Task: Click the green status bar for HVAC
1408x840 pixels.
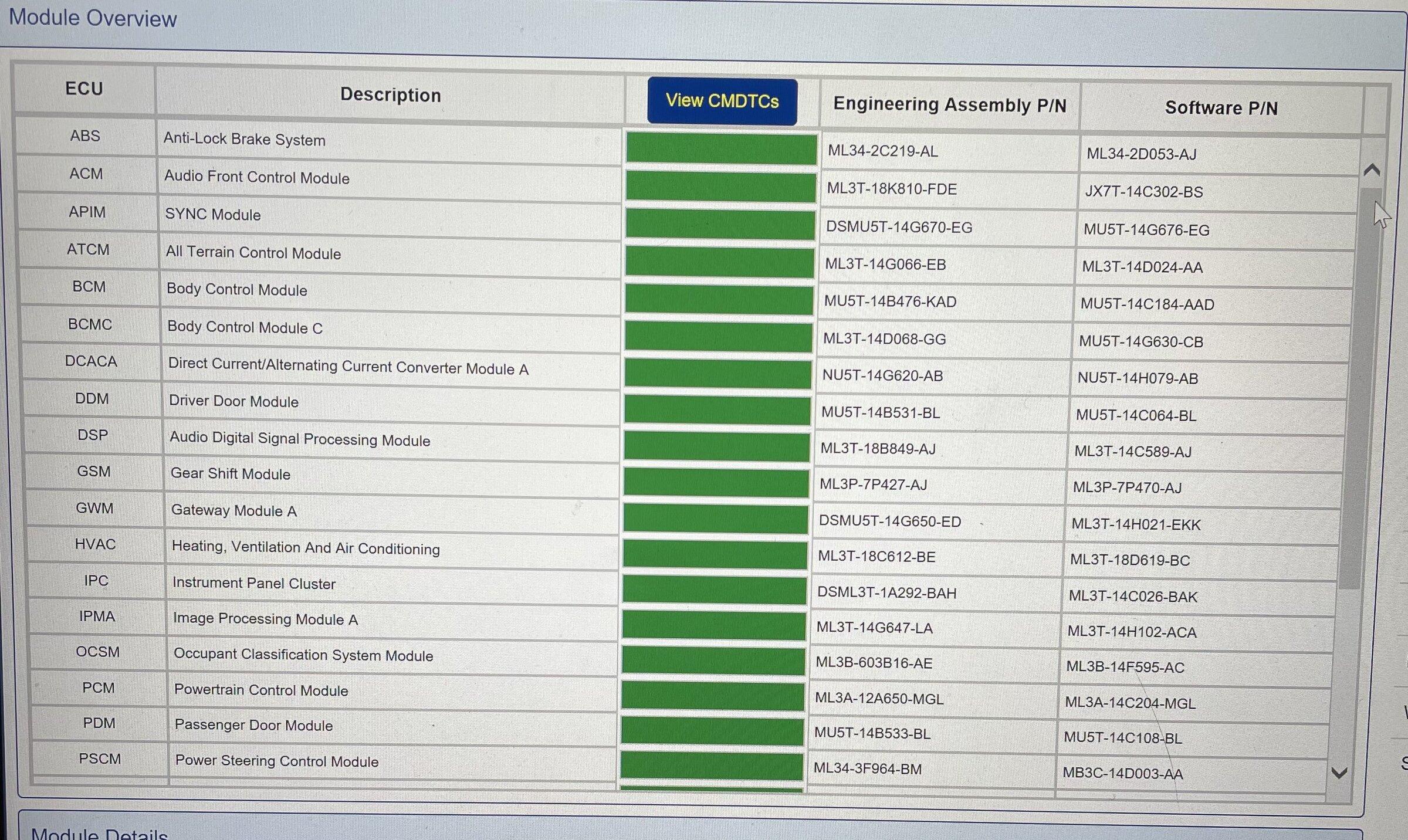Action: pyautogui.click(x=715, y=555)
